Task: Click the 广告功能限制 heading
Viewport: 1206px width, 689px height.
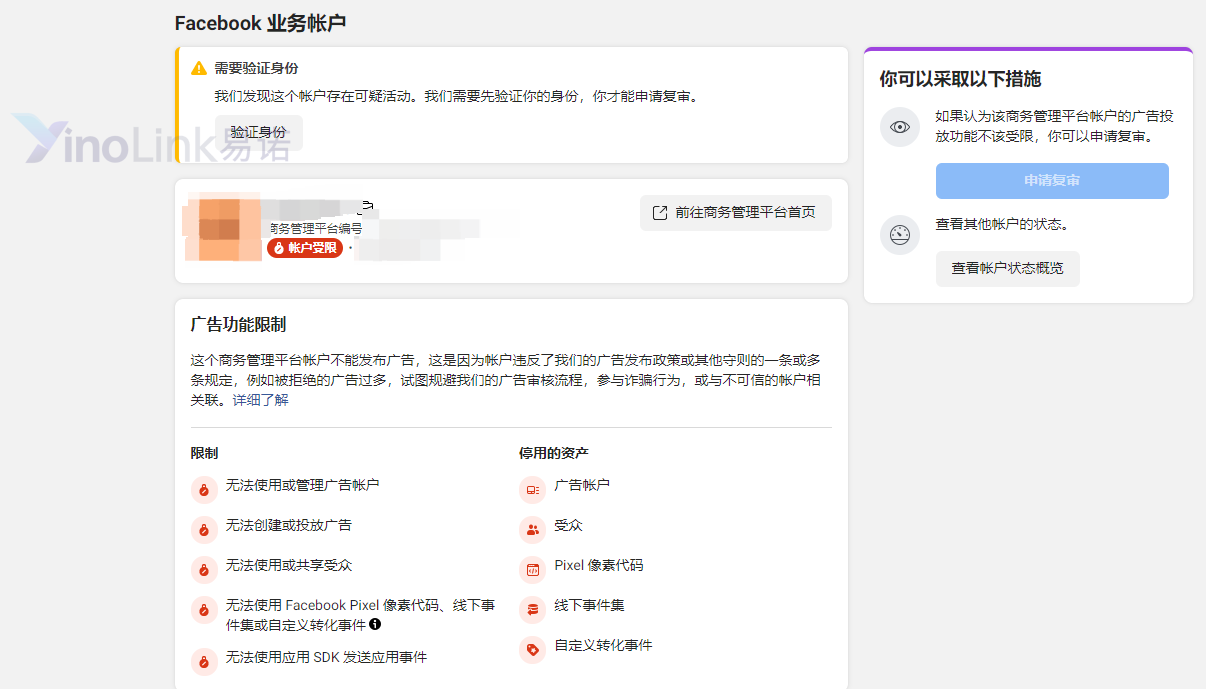Action: coord(238,324)
